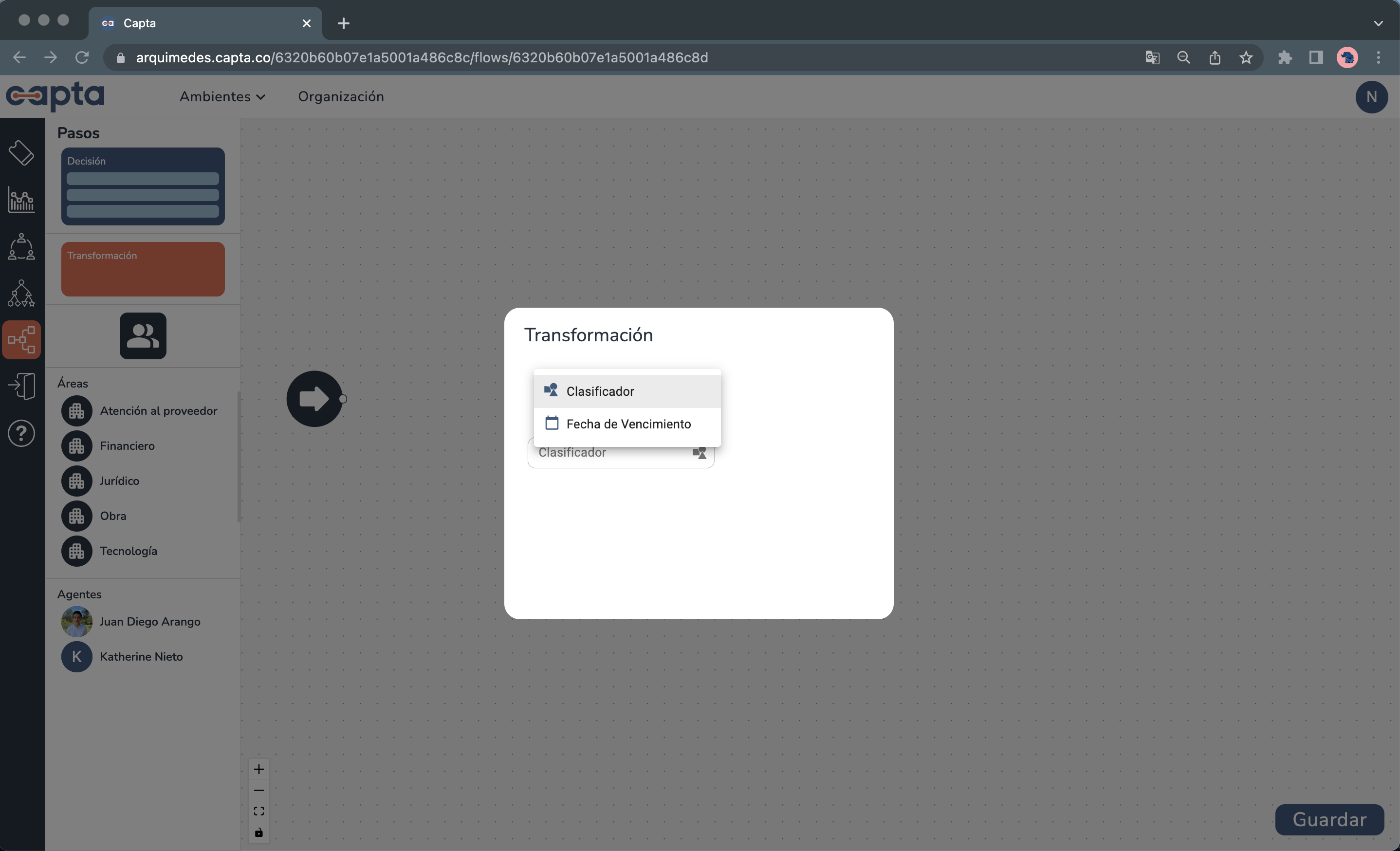The width and height of the screenshot is (1400, 851).
Task: Click zoom out minus control
Action: (259, 790)
